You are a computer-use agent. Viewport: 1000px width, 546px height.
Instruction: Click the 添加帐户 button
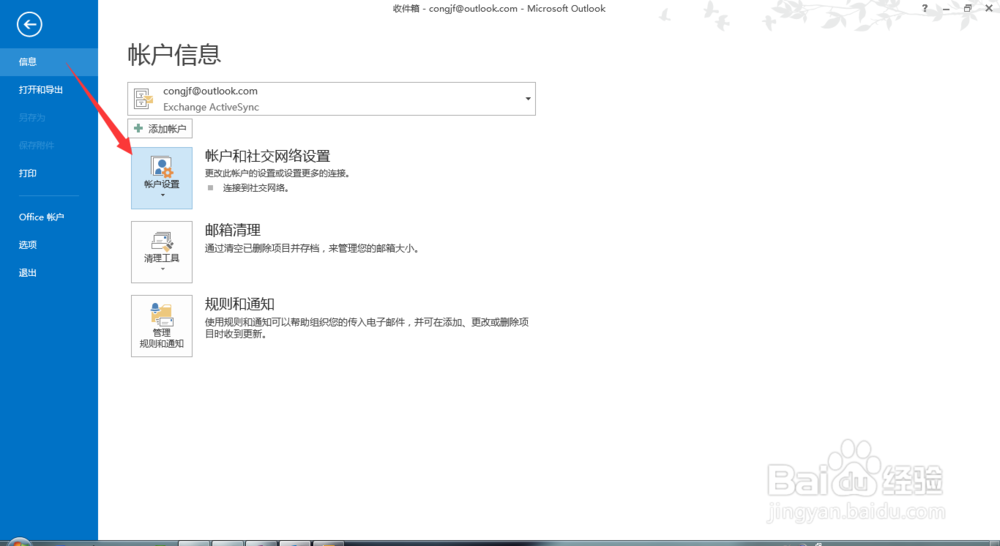pos(160,129)
